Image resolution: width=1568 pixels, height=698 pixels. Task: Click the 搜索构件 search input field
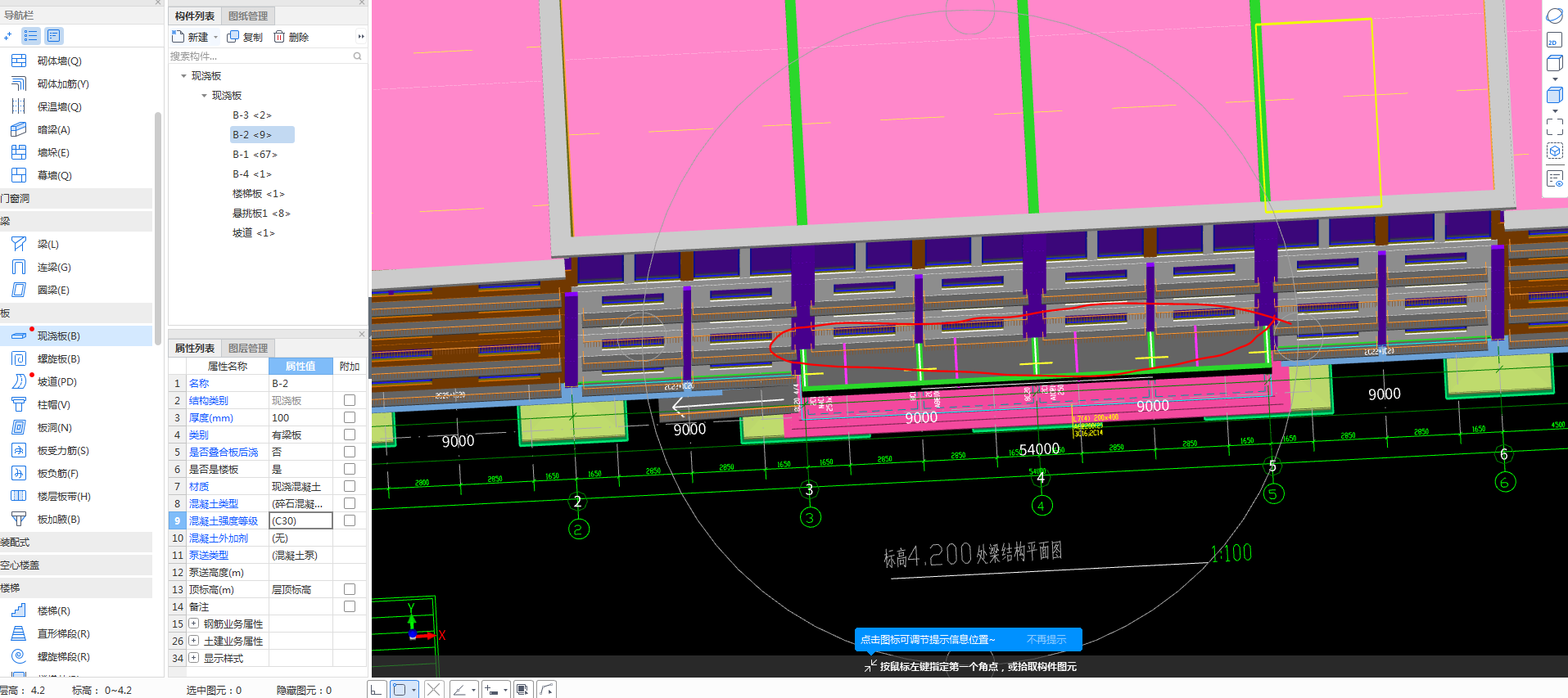click(x=258, y=56)
